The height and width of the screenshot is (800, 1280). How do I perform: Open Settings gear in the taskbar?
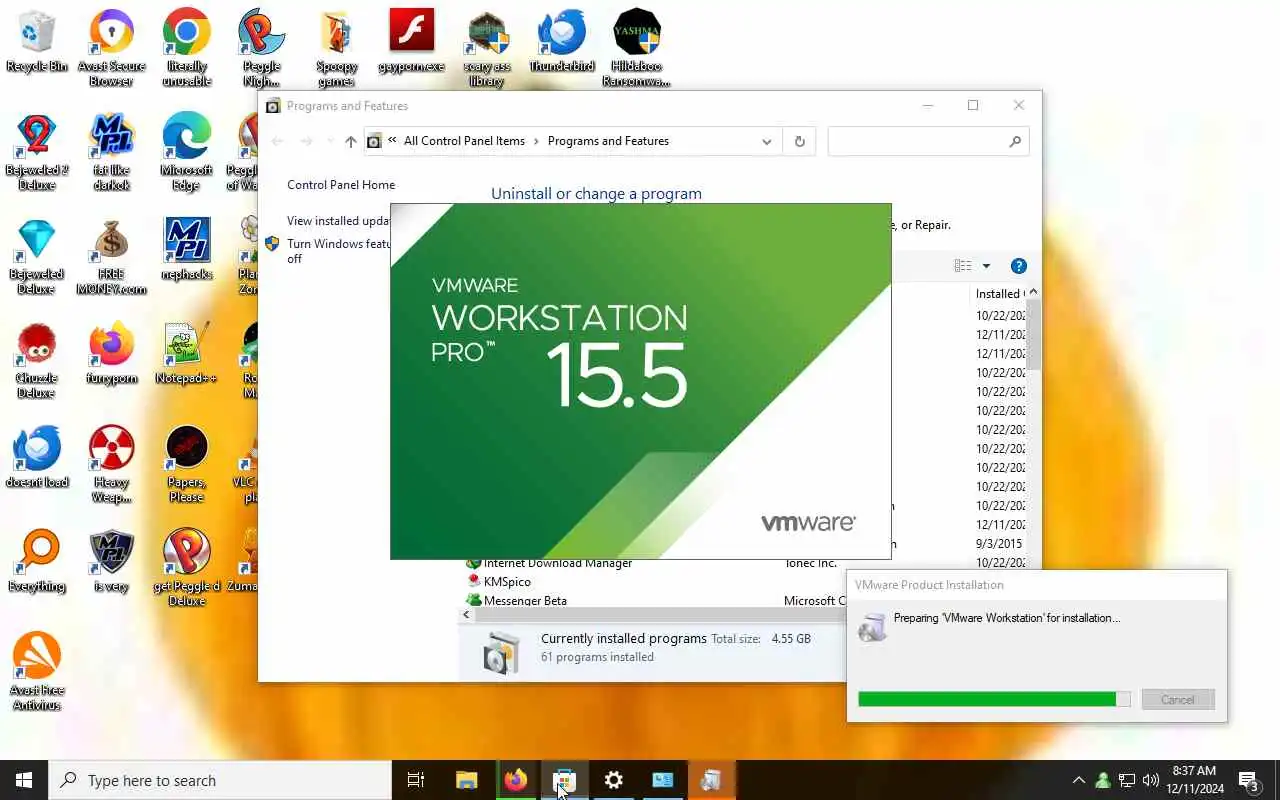pos(613,780)
